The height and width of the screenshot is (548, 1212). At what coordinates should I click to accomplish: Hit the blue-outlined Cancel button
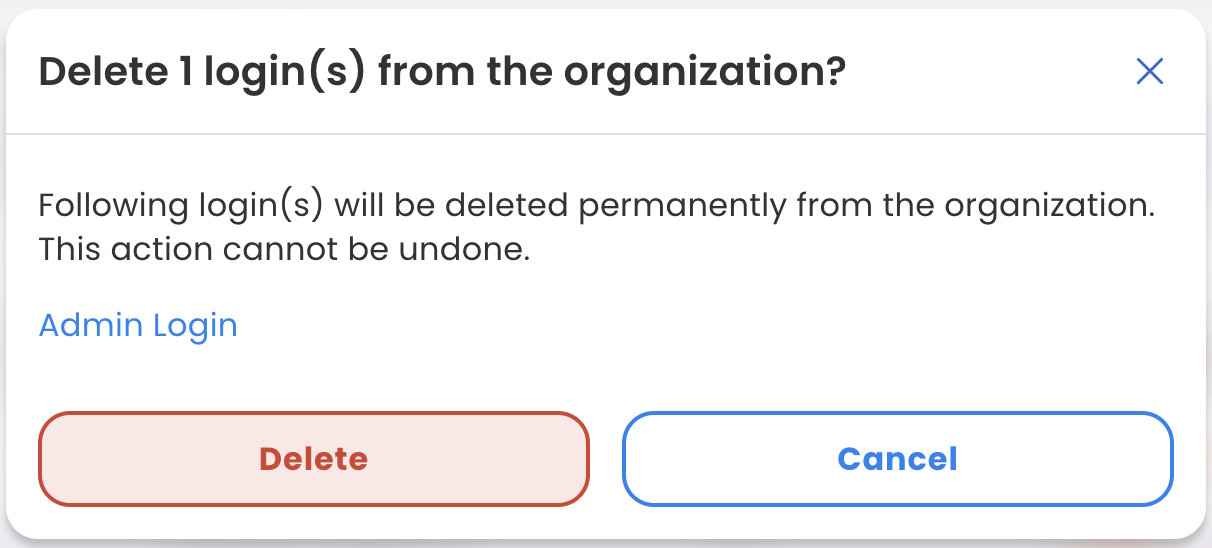click(x=897, y=459)
